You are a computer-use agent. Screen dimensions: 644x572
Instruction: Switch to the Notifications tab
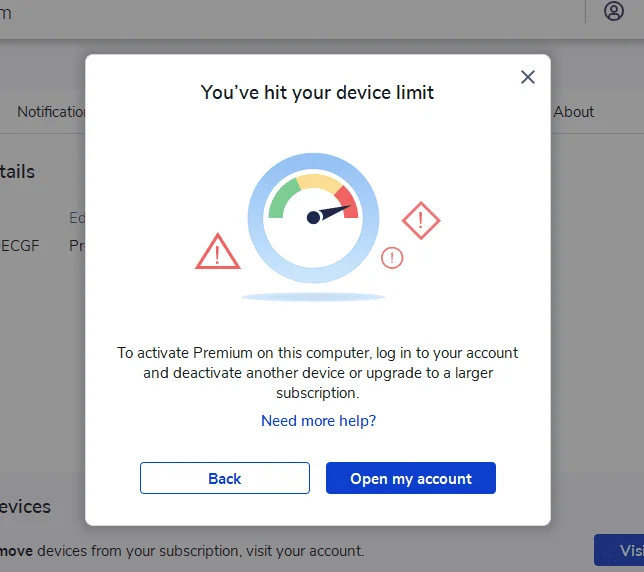tap(51, 112)
